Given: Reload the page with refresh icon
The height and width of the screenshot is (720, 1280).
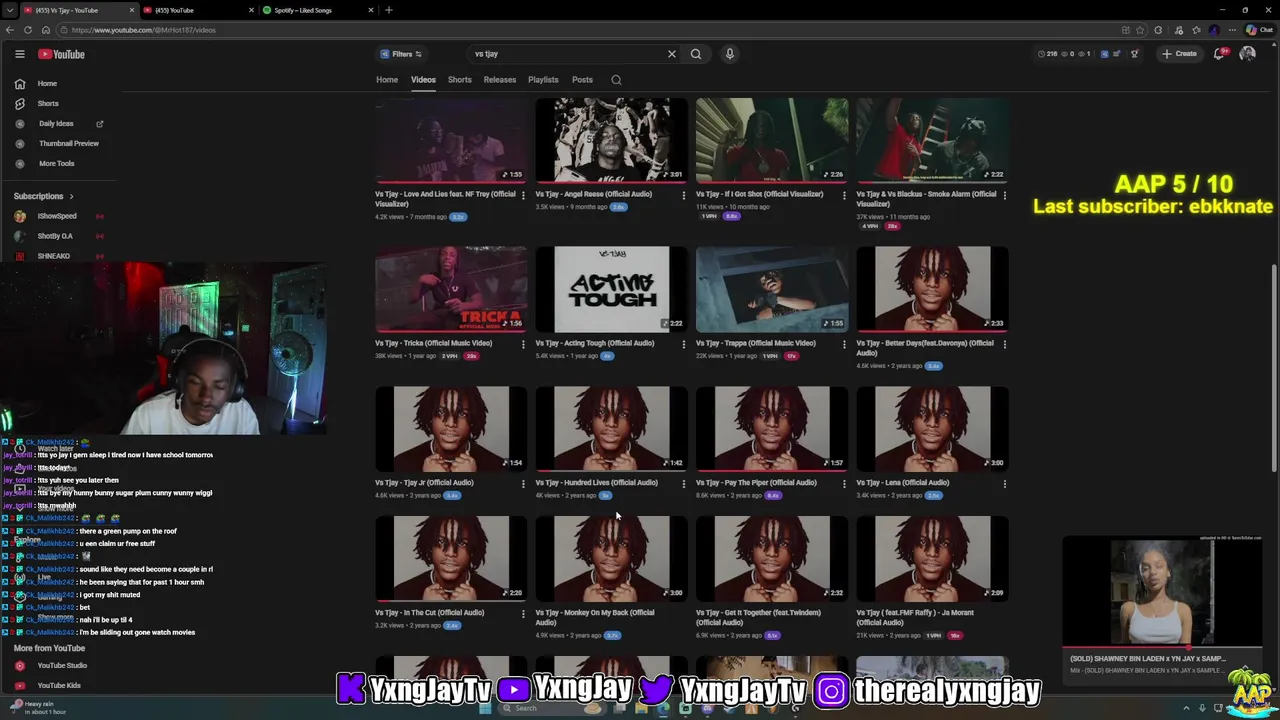Looking at the screenshot, I should (x=28, y=30).
